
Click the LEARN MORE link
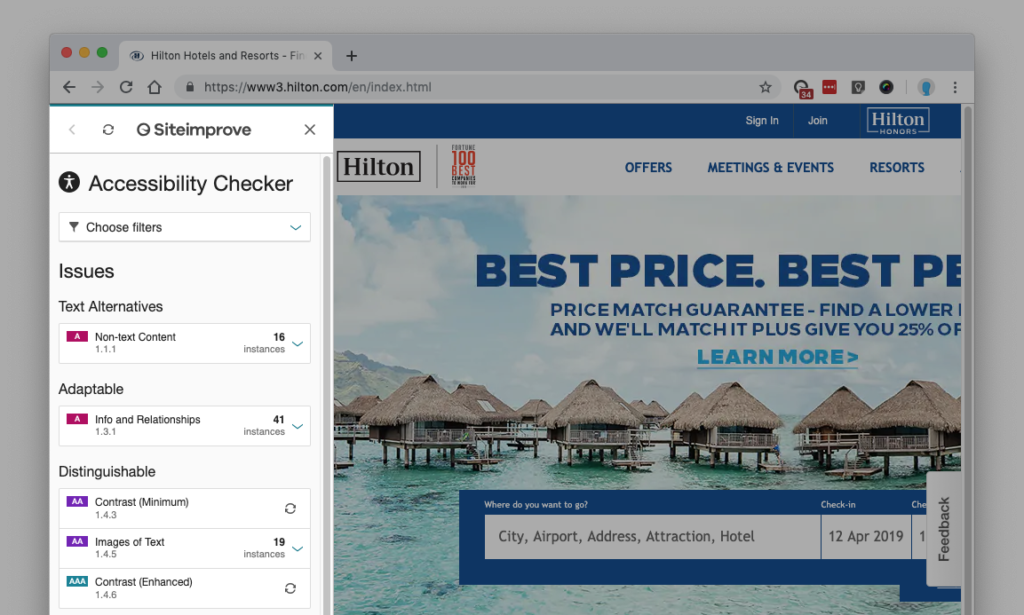(x=778, y=357)
